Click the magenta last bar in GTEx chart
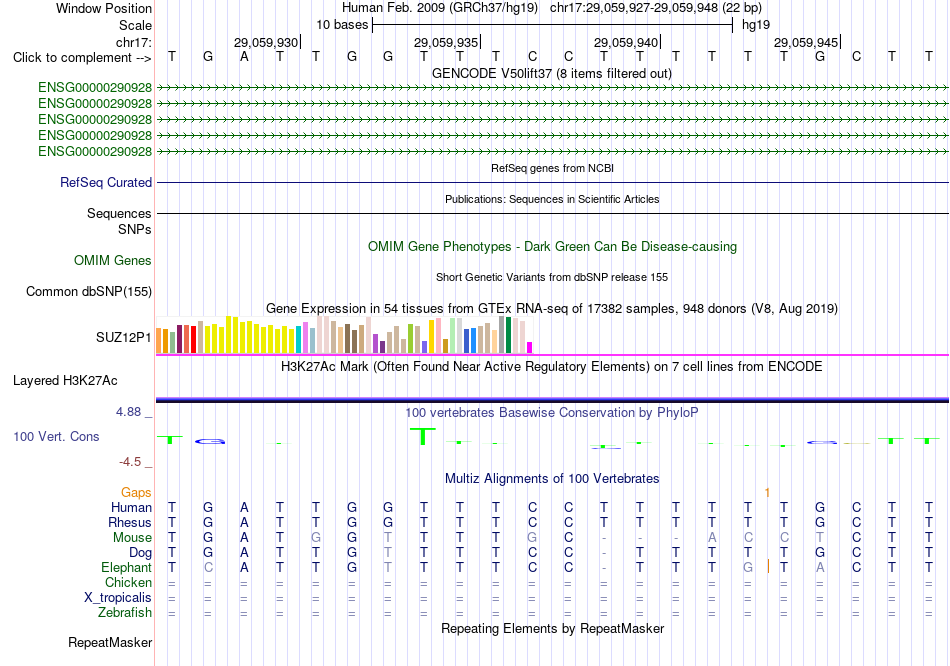This screenshot has height=666, width=950. pyautogui.click(x=530, y=348)
